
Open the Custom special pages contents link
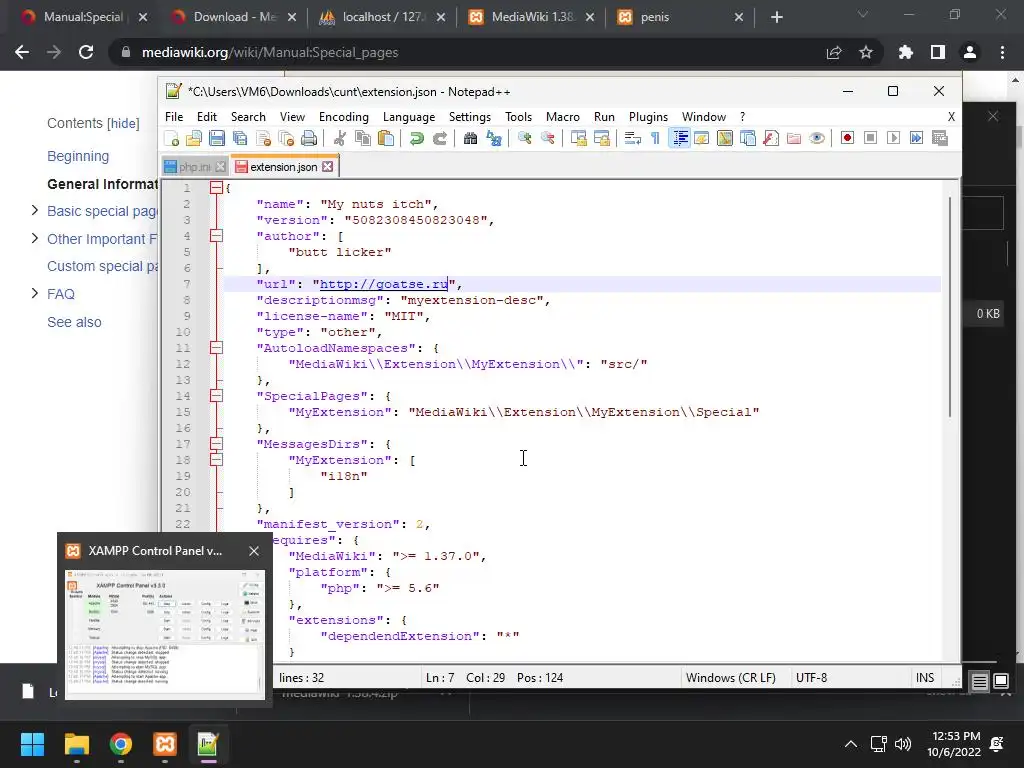point(102,266)
